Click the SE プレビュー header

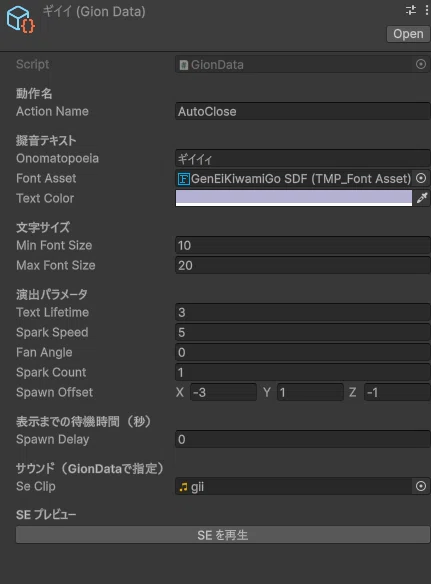coord(46,515)
